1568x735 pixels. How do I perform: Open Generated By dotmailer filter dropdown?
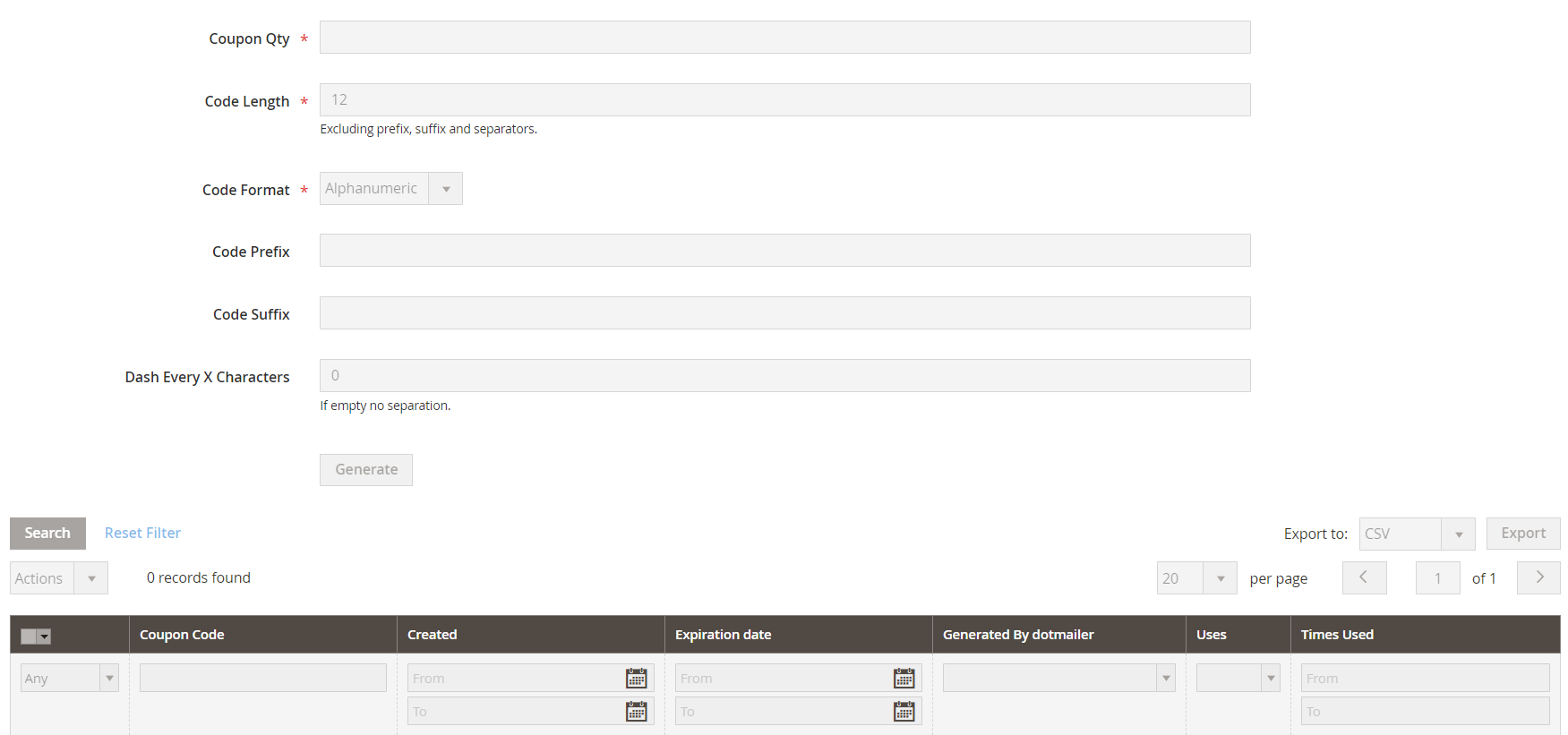[1058, 678]
